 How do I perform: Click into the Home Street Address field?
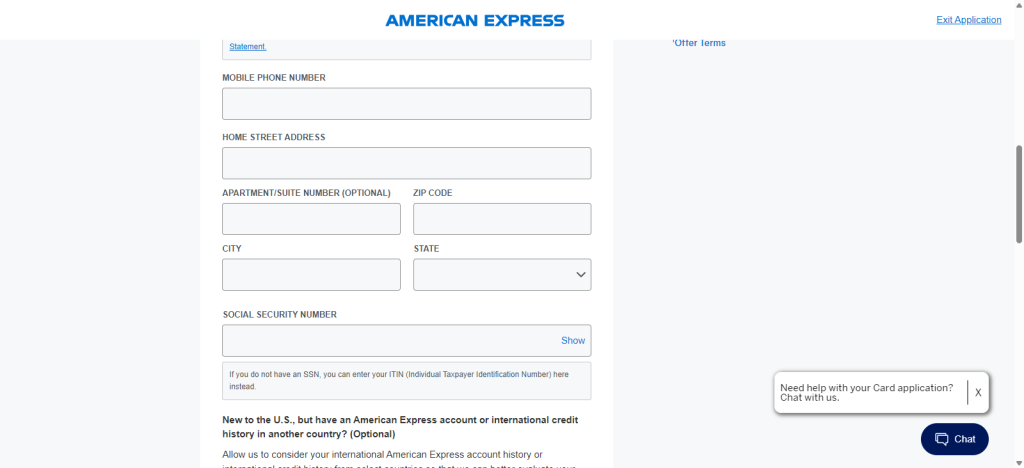point(406,163)
